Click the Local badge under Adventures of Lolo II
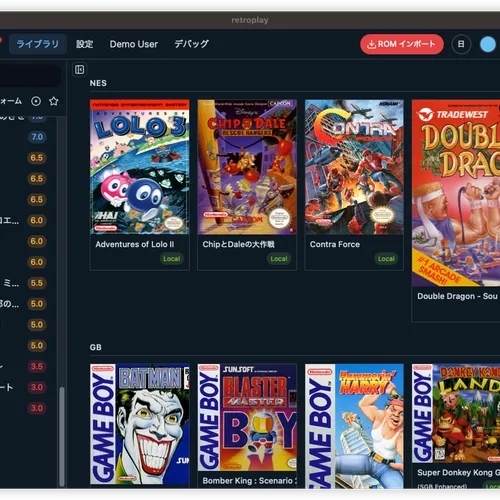This screenshot has height=500, width=500. coord(172,259)
